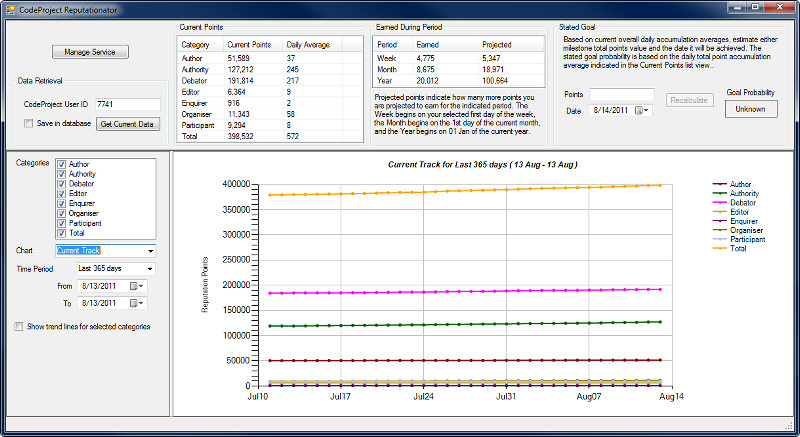This screenshot has width=800, height=437.
Task: Click the chart title Current Track text
Action: click(x=483, y=165)
